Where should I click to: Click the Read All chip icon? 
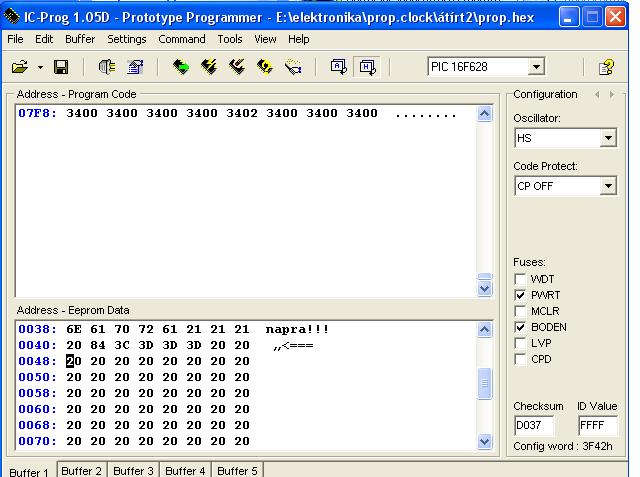point(181,67)
